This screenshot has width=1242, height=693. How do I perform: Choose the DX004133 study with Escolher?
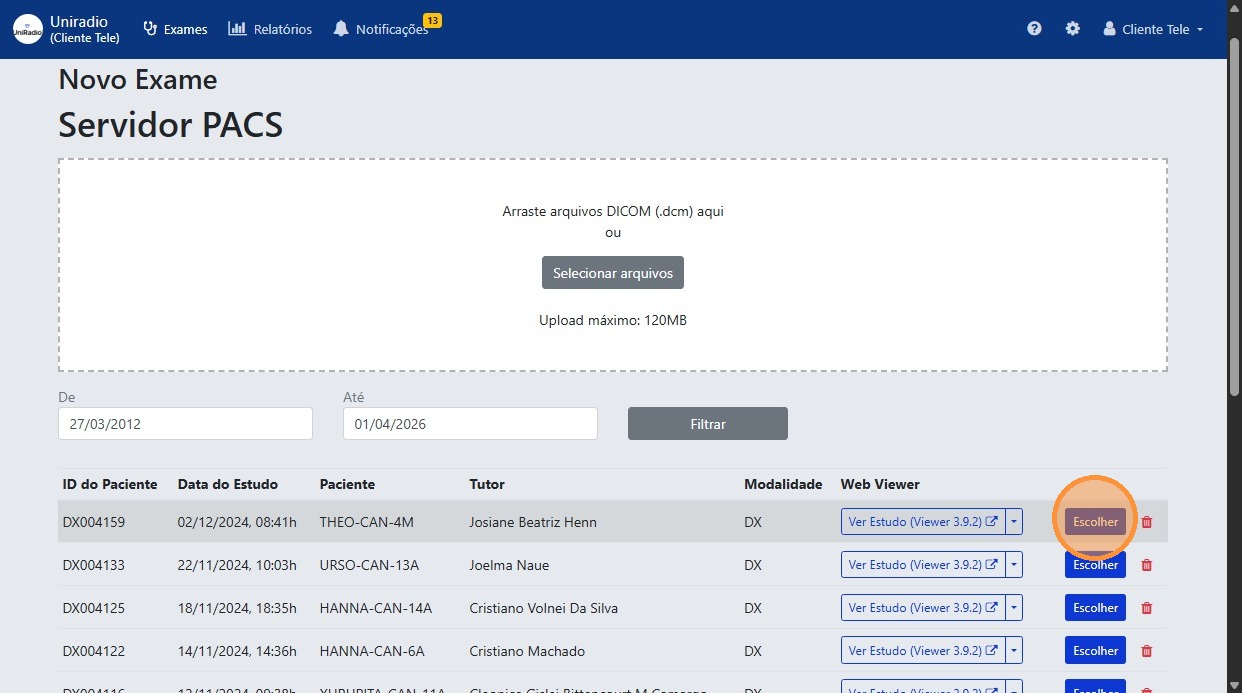[x=1095, y=565]
